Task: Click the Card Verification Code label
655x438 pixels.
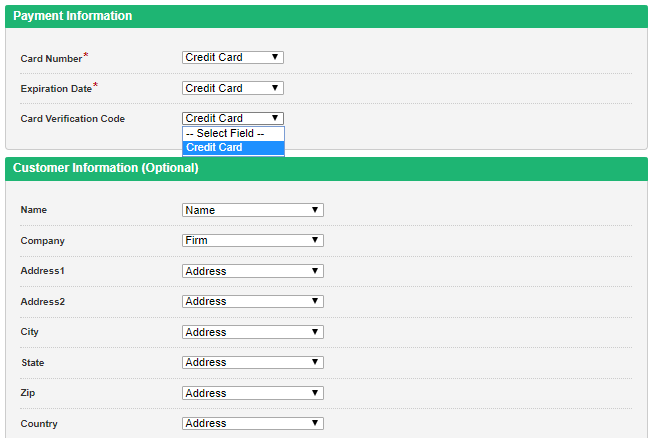Action: coord(72,119)
